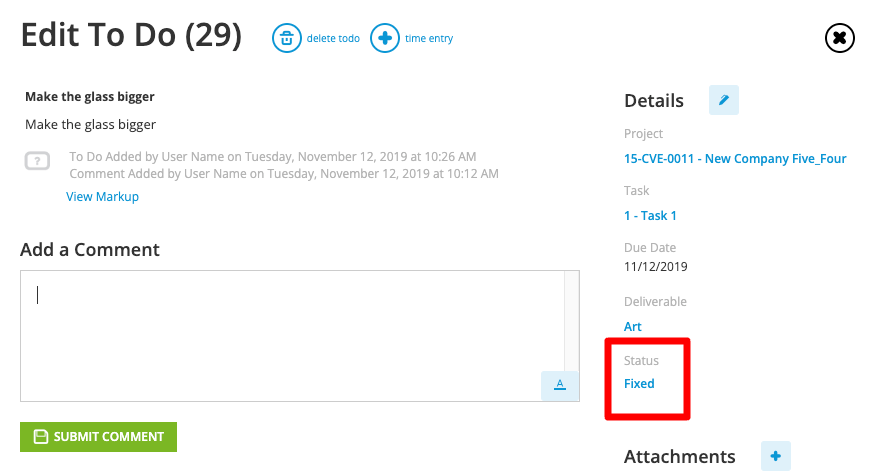Click the time entry plus icon

385,38
